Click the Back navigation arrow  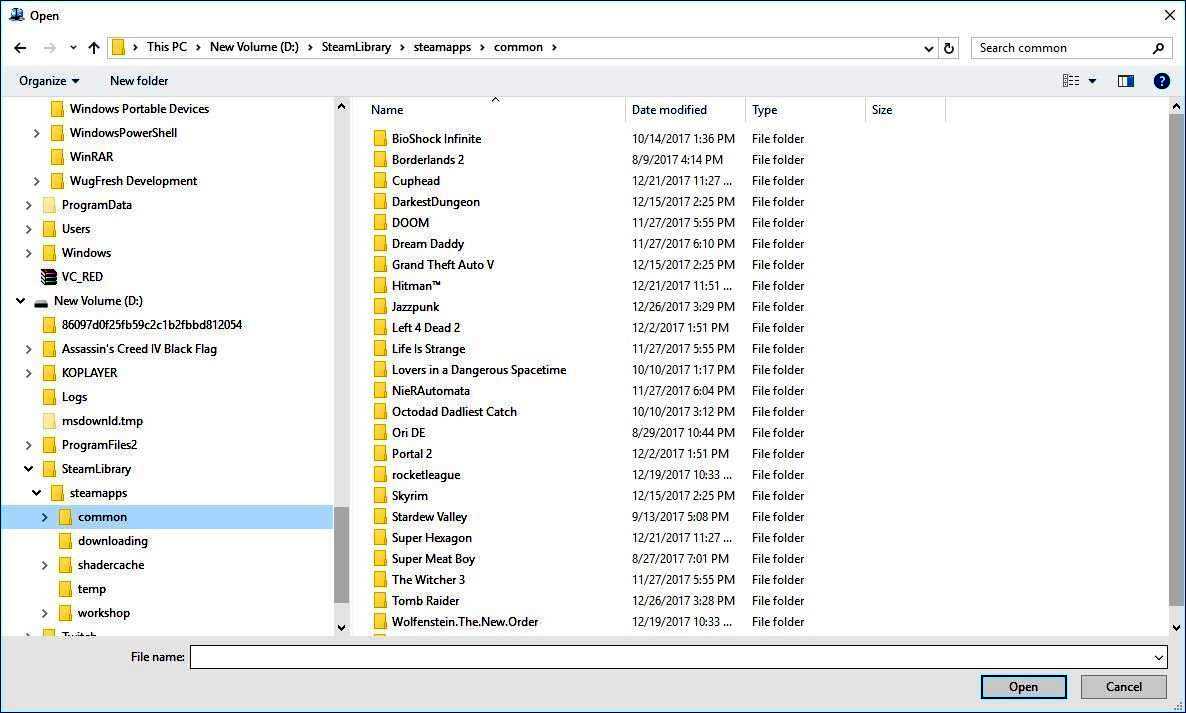[20, 48]
